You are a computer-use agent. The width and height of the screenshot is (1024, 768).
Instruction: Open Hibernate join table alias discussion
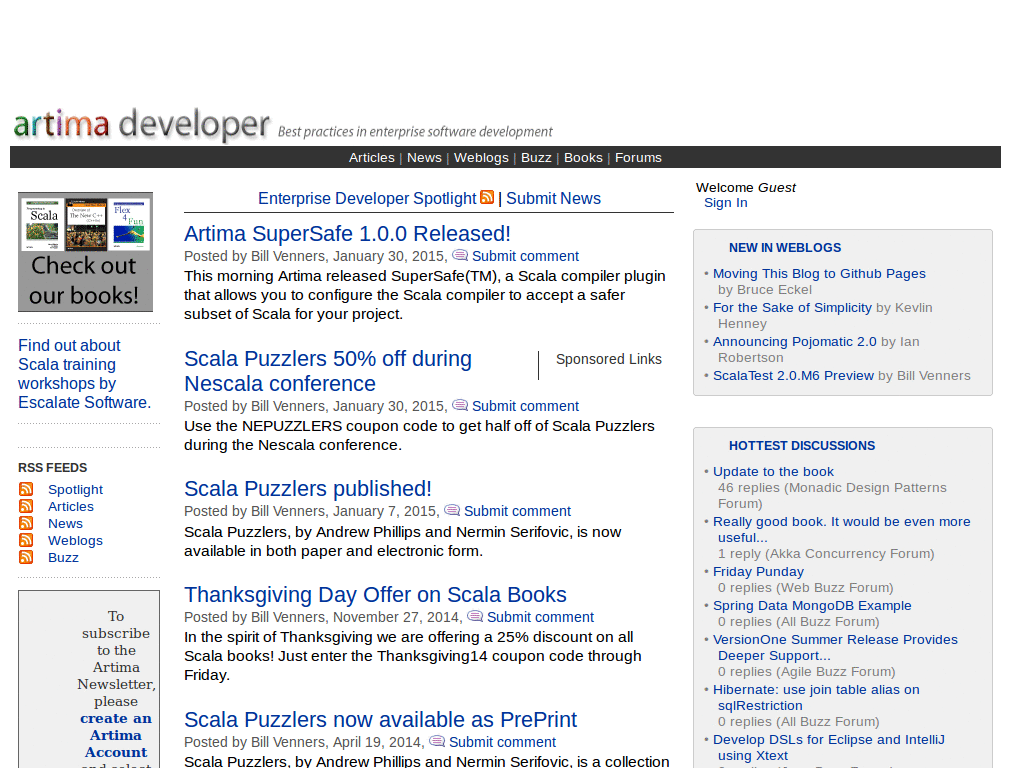816,697
